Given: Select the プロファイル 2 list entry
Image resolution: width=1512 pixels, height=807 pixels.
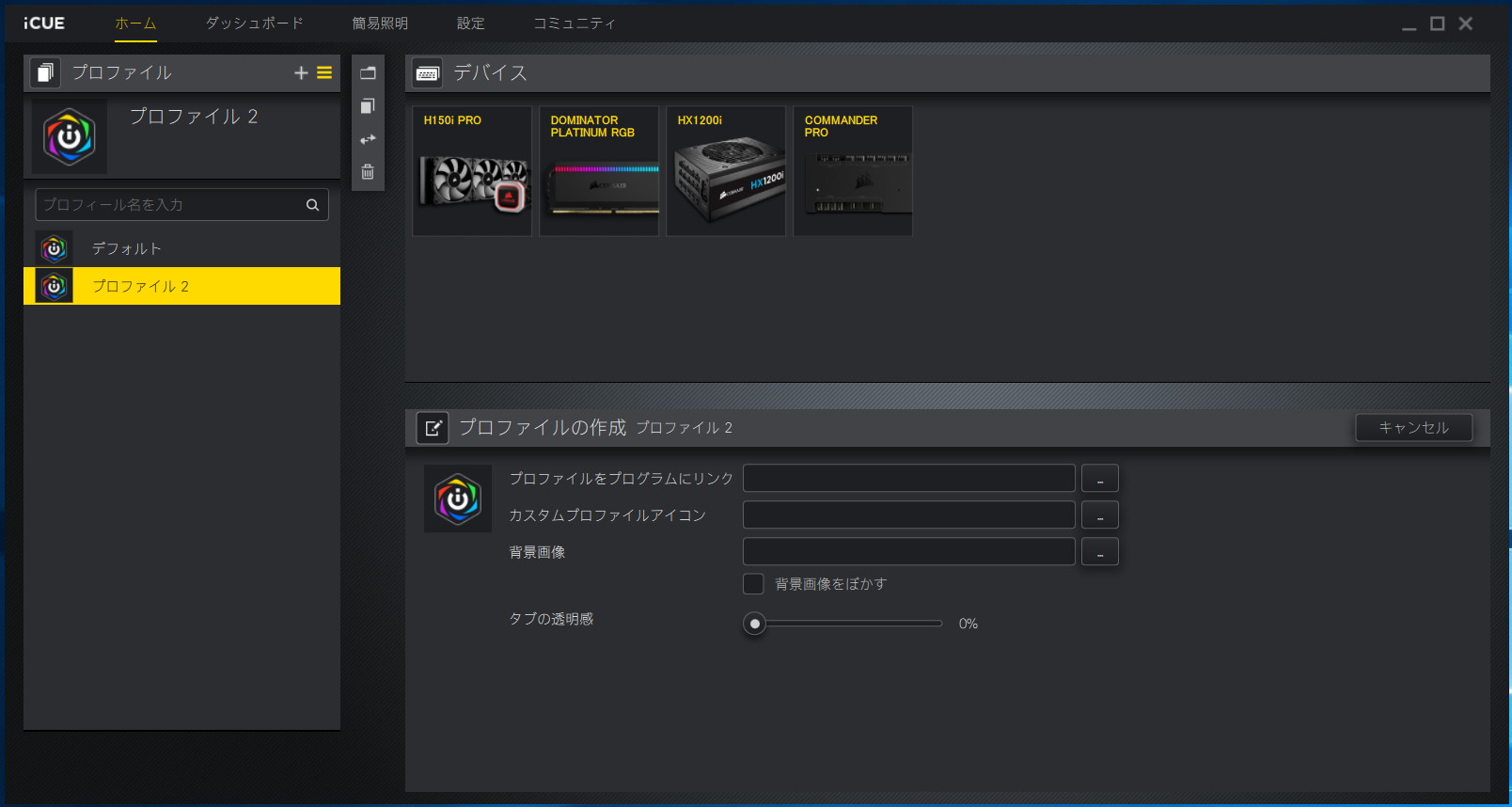Looking at the screenshot, I should (181, 286).
